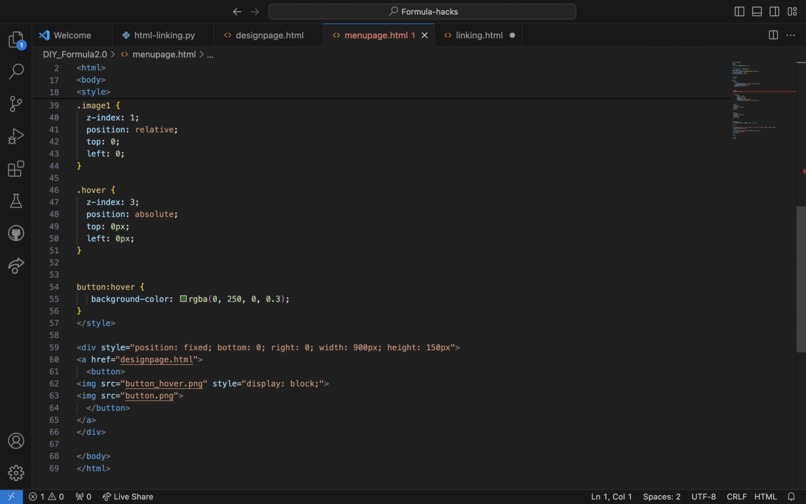The image size is (806, 504).
Task: Open Problems via errors and warnings indicator
Action: point(46,496)
